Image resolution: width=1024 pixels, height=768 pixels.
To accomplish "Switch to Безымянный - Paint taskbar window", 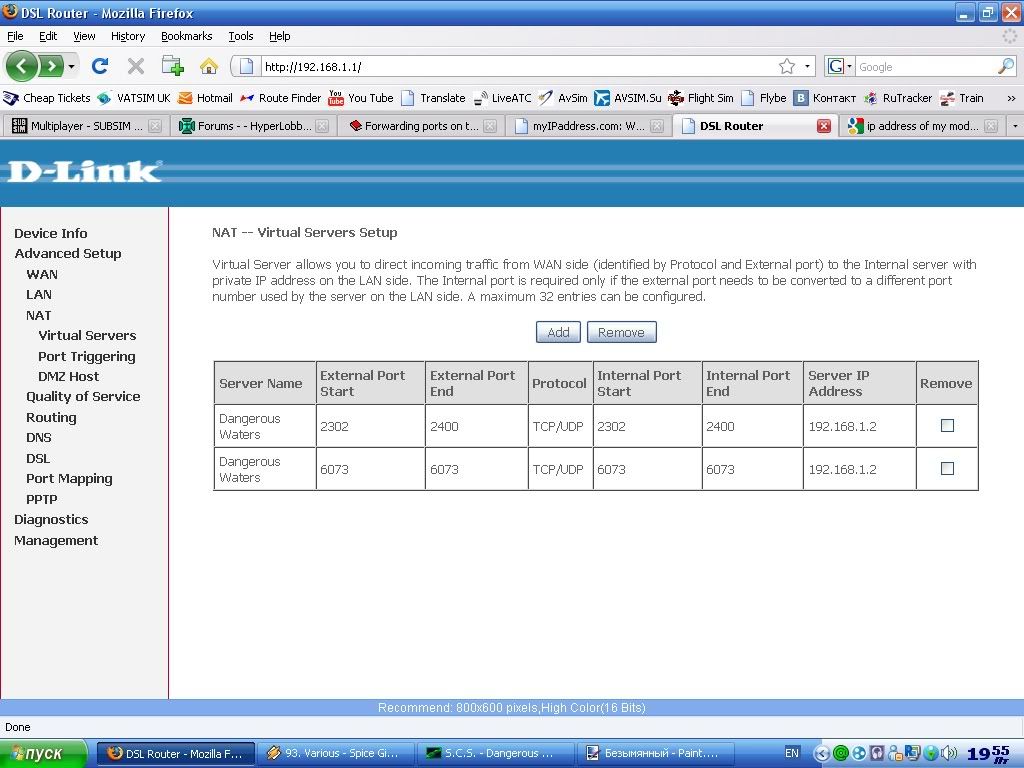I will 656,753.
